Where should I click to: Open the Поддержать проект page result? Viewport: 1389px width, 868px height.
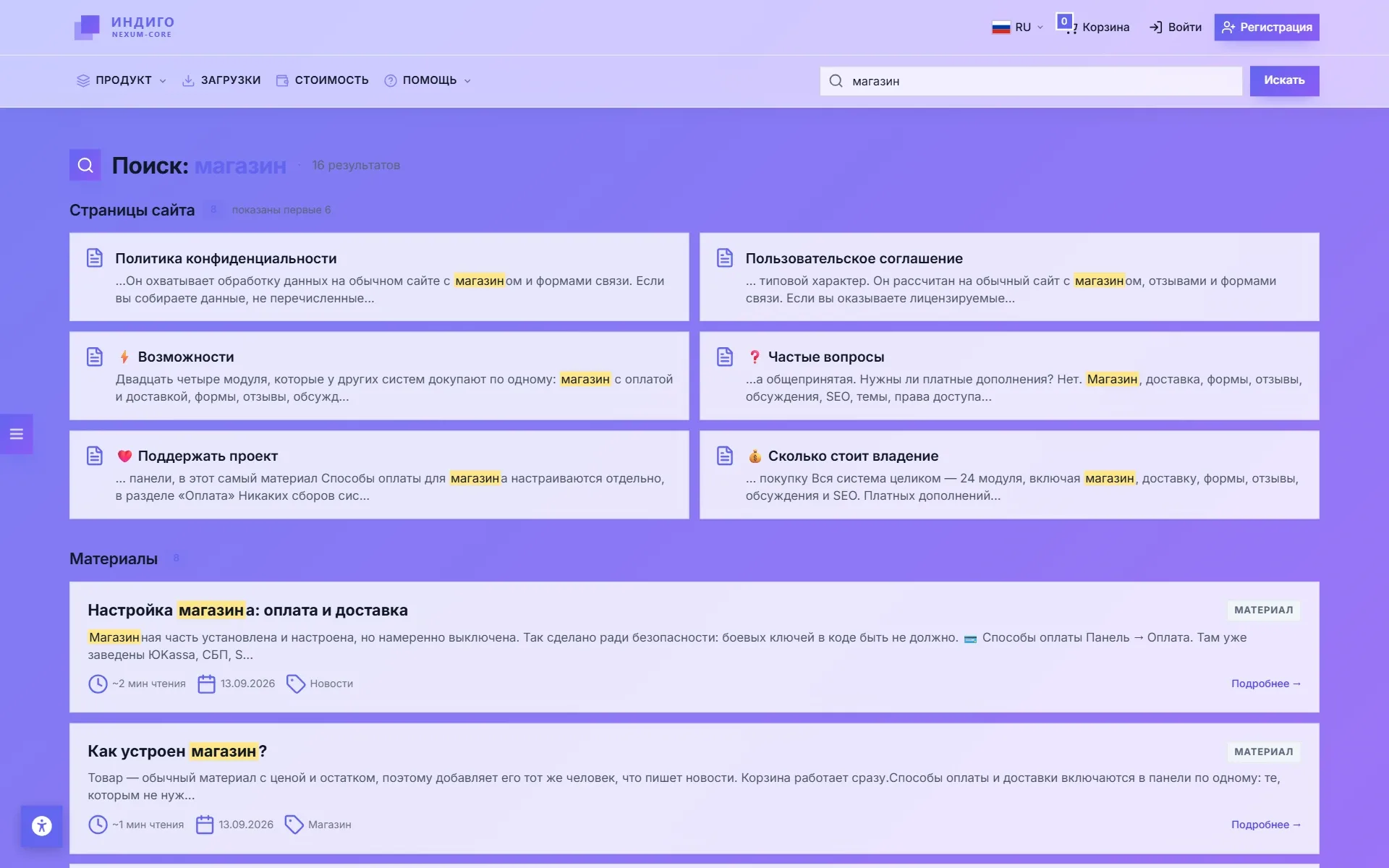(379, 475)
